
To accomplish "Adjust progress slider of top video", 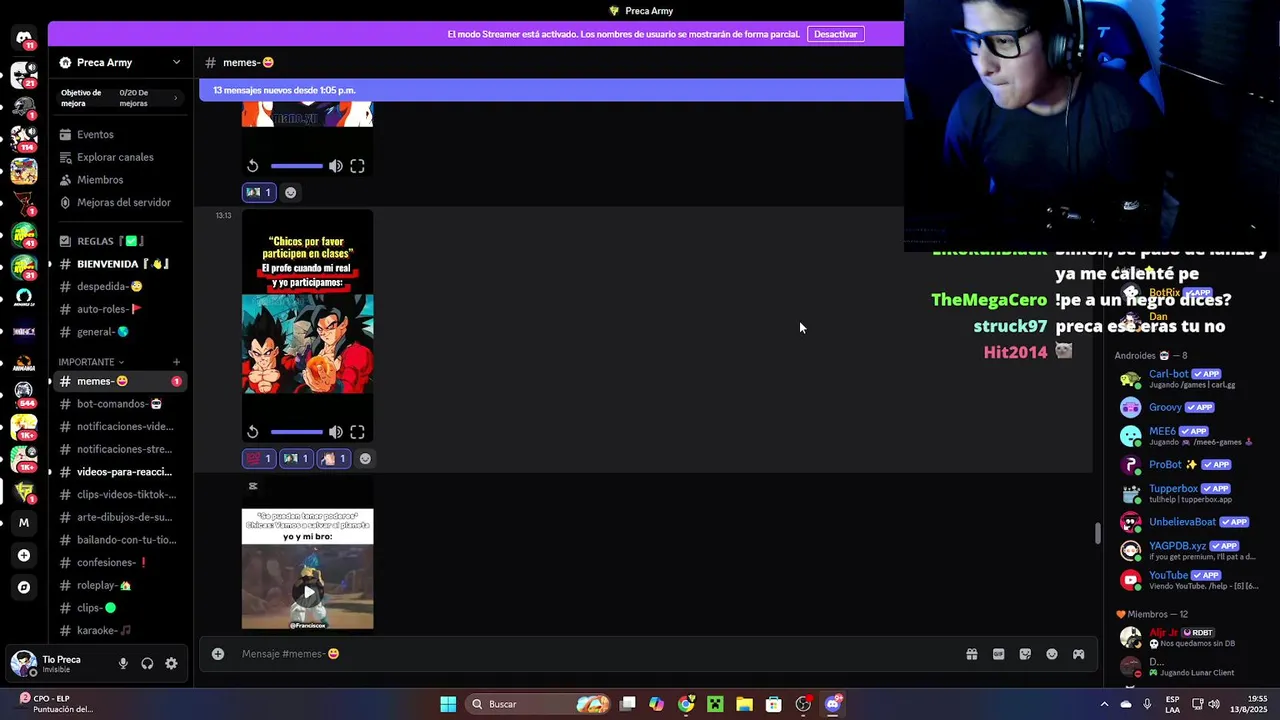I will 297,166.
